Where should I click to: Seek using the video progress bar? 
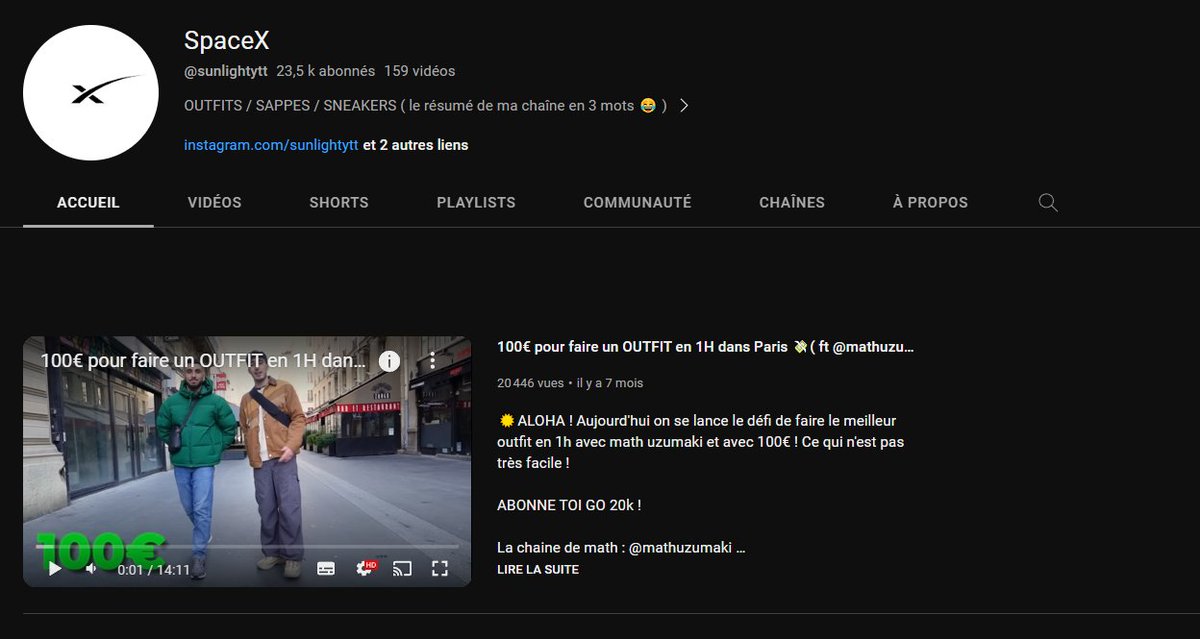[247, 547]
